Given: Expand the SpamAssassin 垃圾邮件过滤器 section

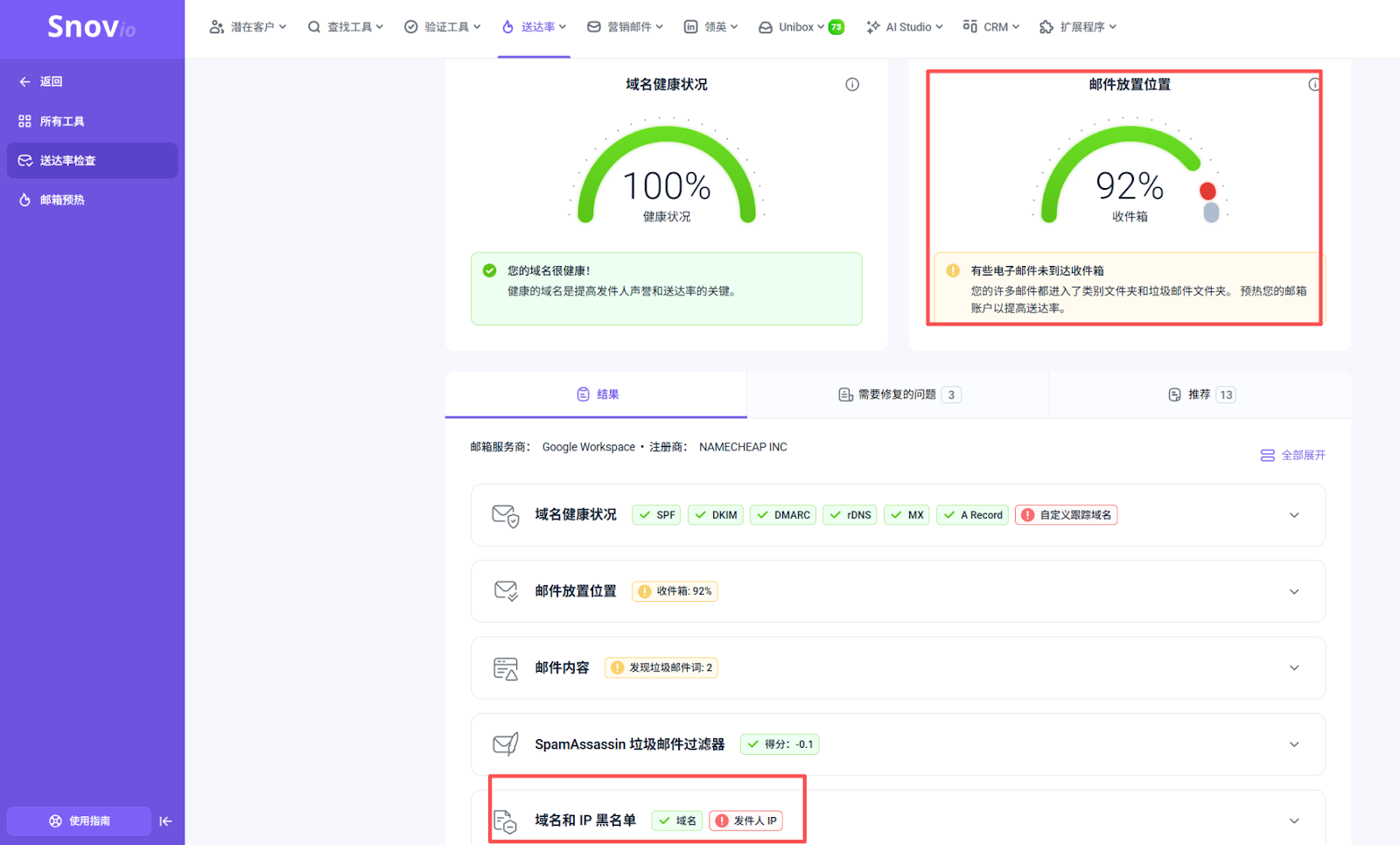Looking at the screenshot, I should (1294, 744).
